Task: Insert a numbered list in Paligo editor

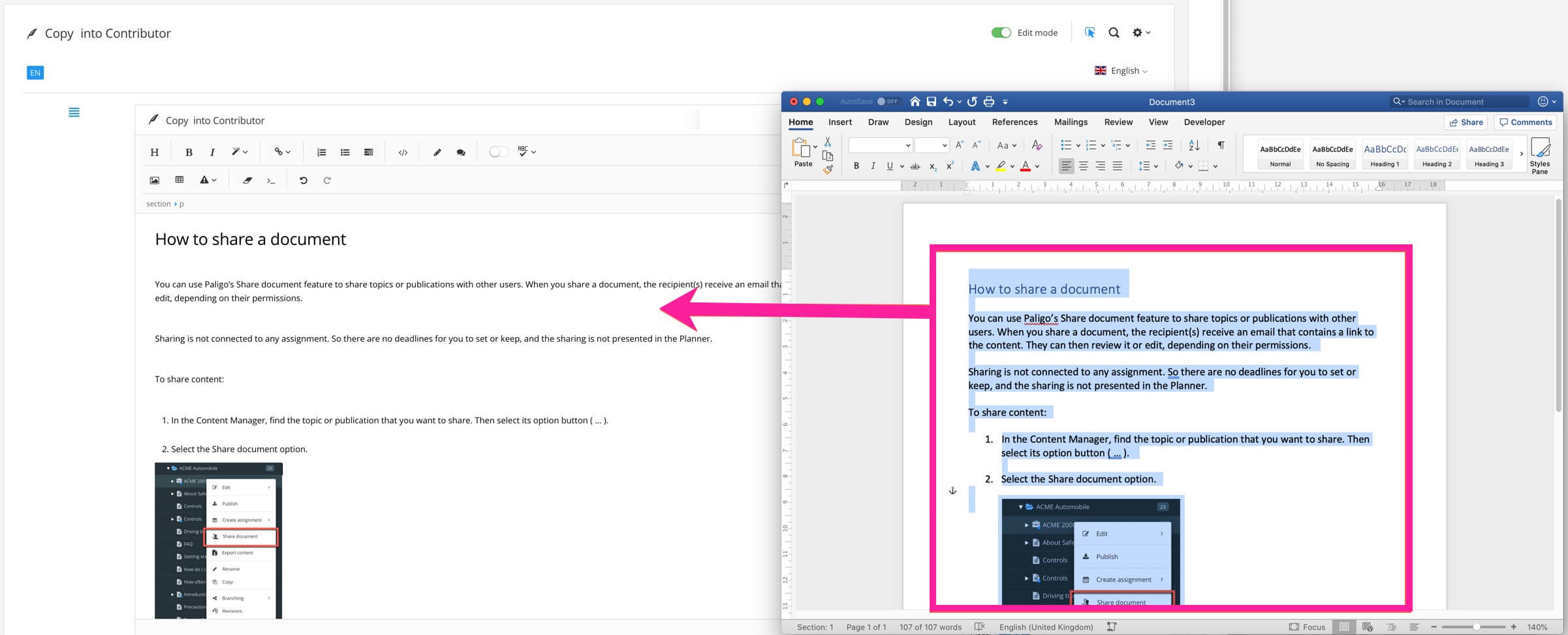Action: (x=321, y=152)
